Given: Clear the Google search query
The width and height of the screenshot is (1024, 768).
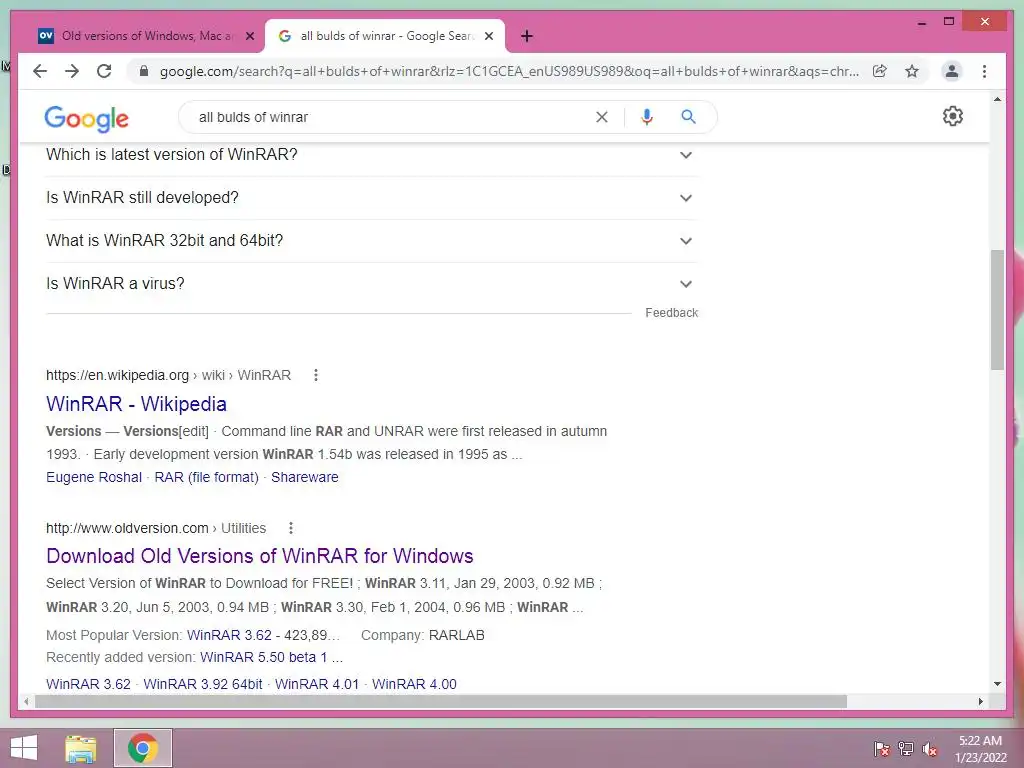Looking at the screenshot, I should coord(601,117).
